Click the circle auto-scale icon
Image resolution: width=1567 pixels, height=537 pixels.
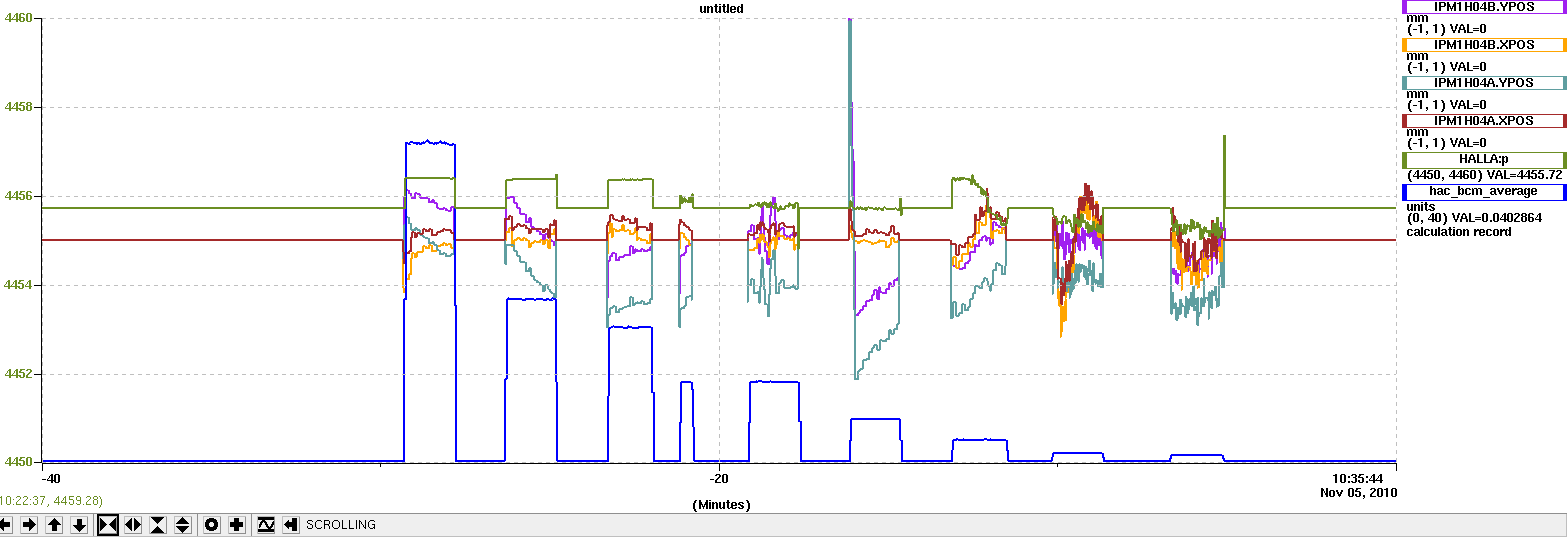(212, 524)
